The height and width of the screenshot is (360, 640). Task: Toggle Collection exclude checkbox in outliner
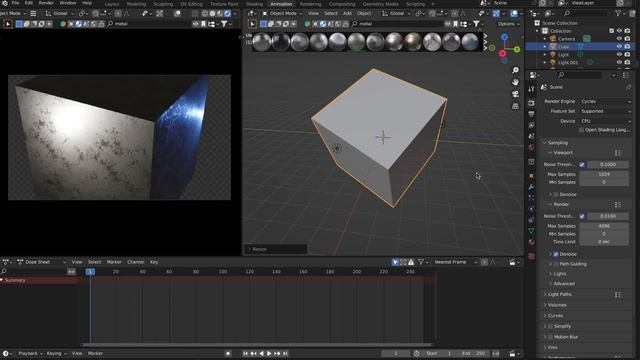611,31
